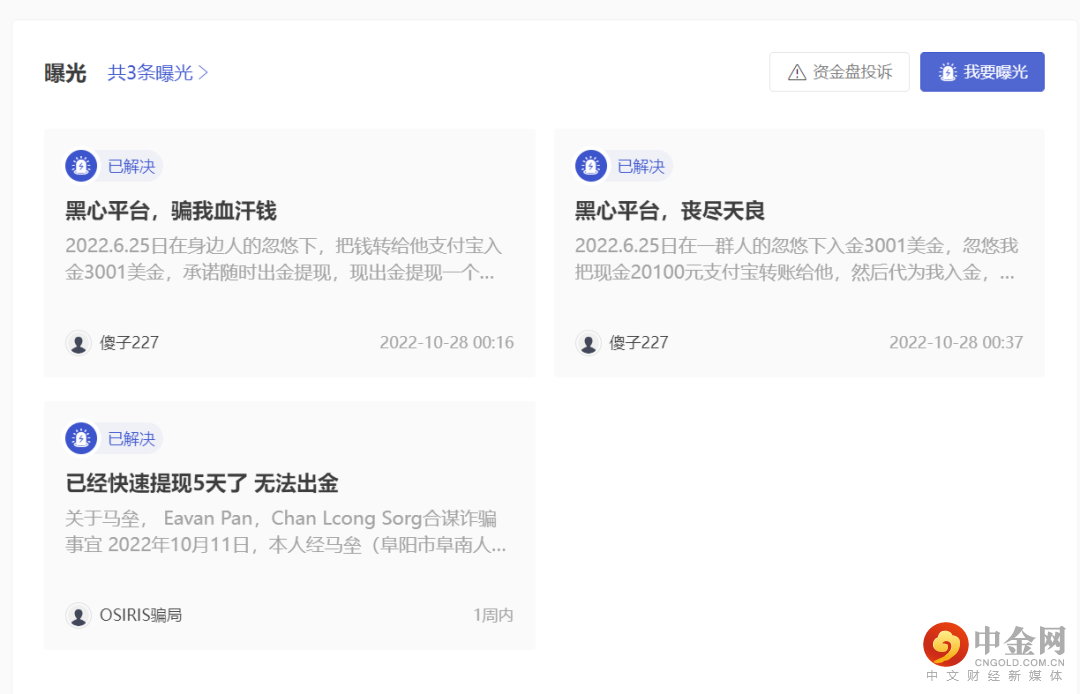Click the 资金盘投诉 button

coord(839,71)
